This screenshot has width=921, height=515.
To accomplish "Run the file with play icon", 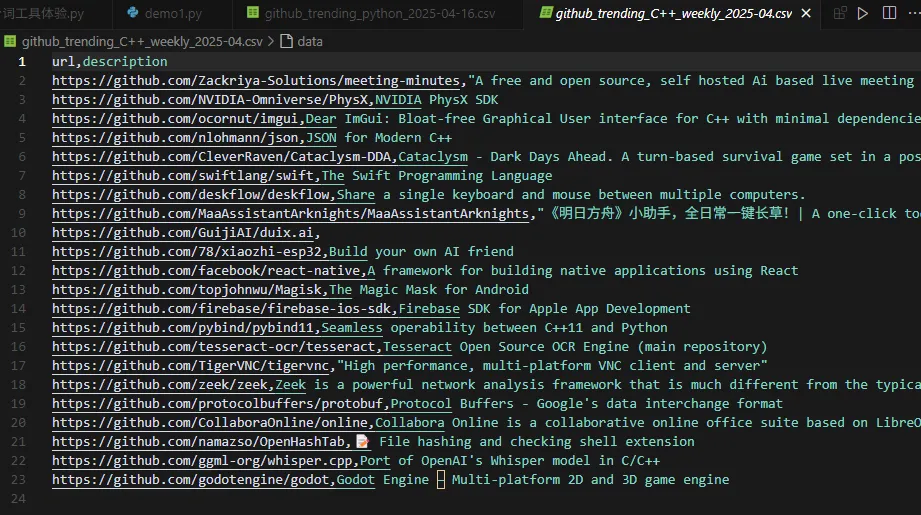I will (862, 13).
